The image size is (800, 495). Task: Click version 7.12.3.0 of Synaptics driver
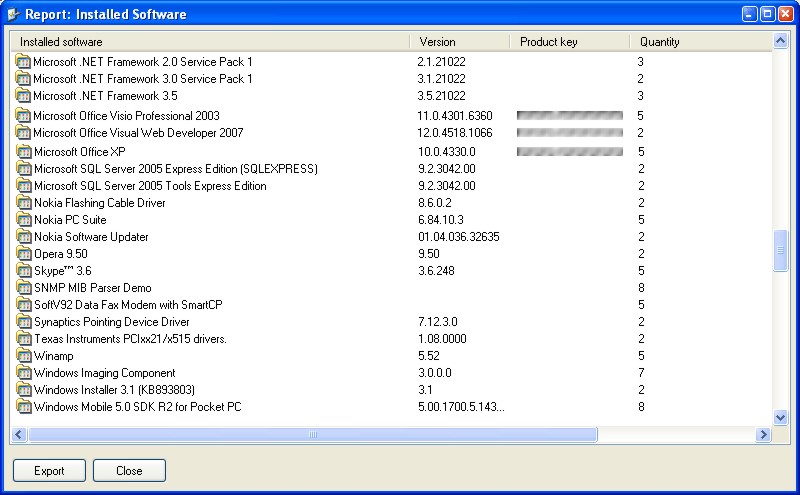[x=438, y=321]
